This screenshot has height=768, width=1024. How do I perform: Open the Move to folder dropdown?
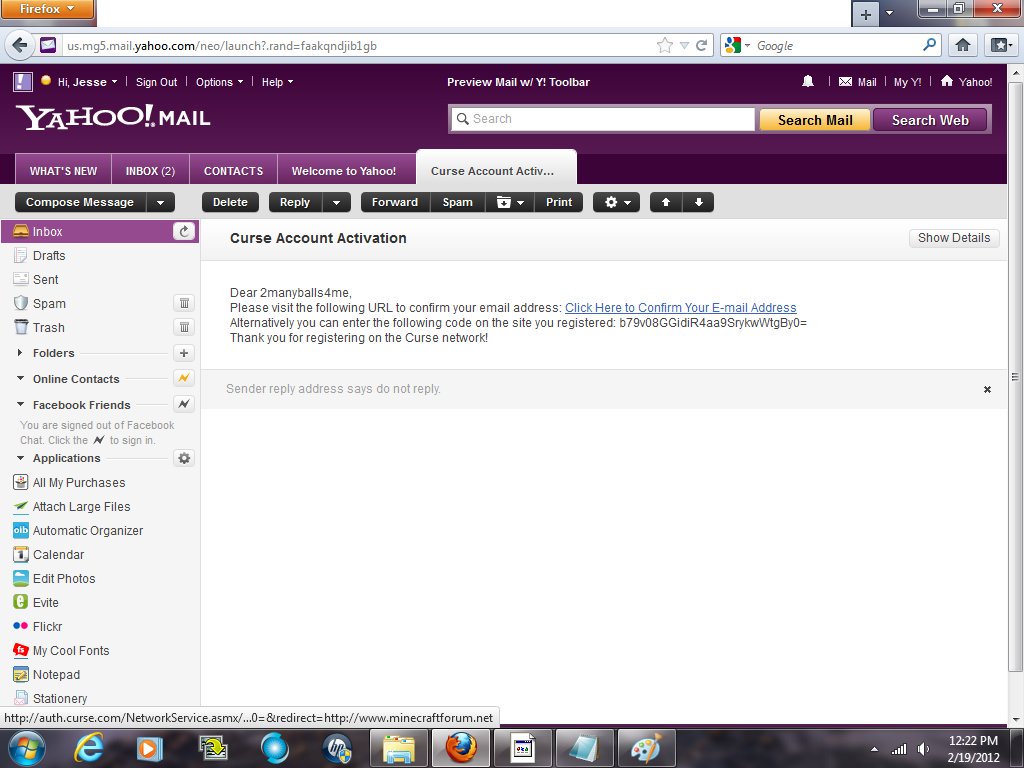[510, 202]
